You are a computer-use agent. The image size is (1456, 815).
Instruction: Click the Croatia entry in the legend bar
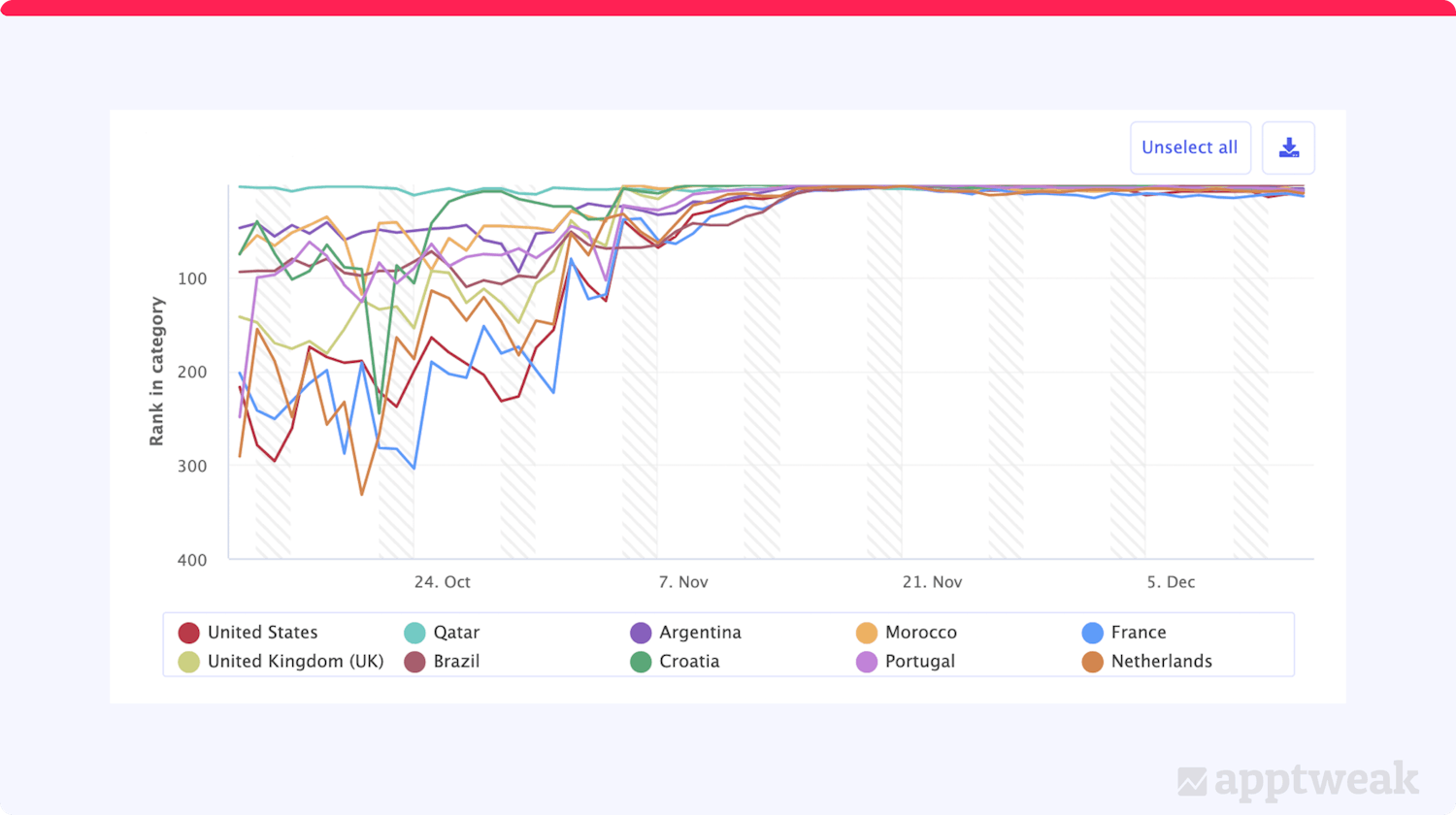(689, 661)
